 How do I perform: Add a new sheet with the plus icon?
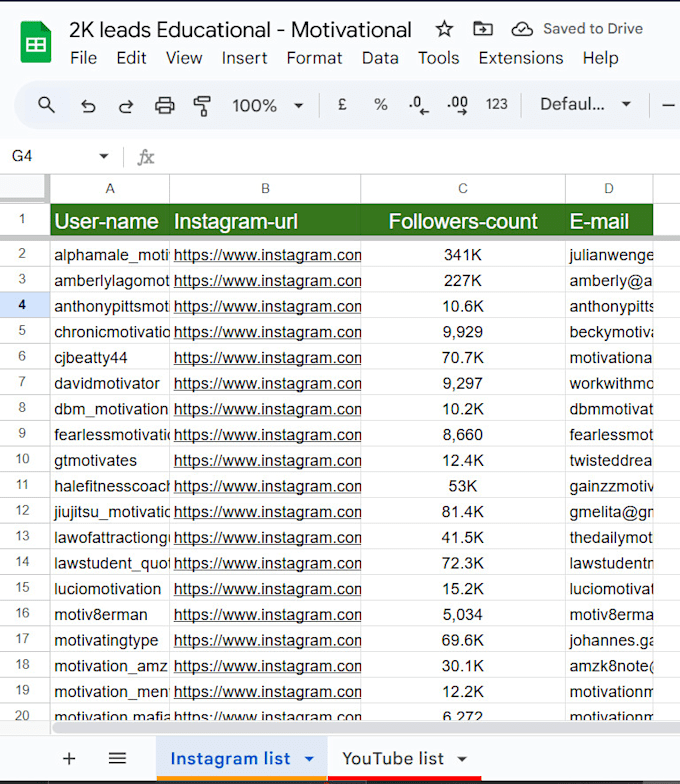[x=69, y=758]
